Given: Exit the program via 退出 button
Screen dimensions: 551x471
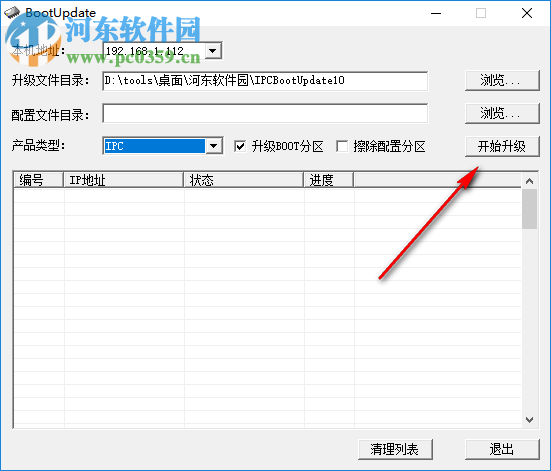Looking at the screenshot, I should tap(502, 449).
